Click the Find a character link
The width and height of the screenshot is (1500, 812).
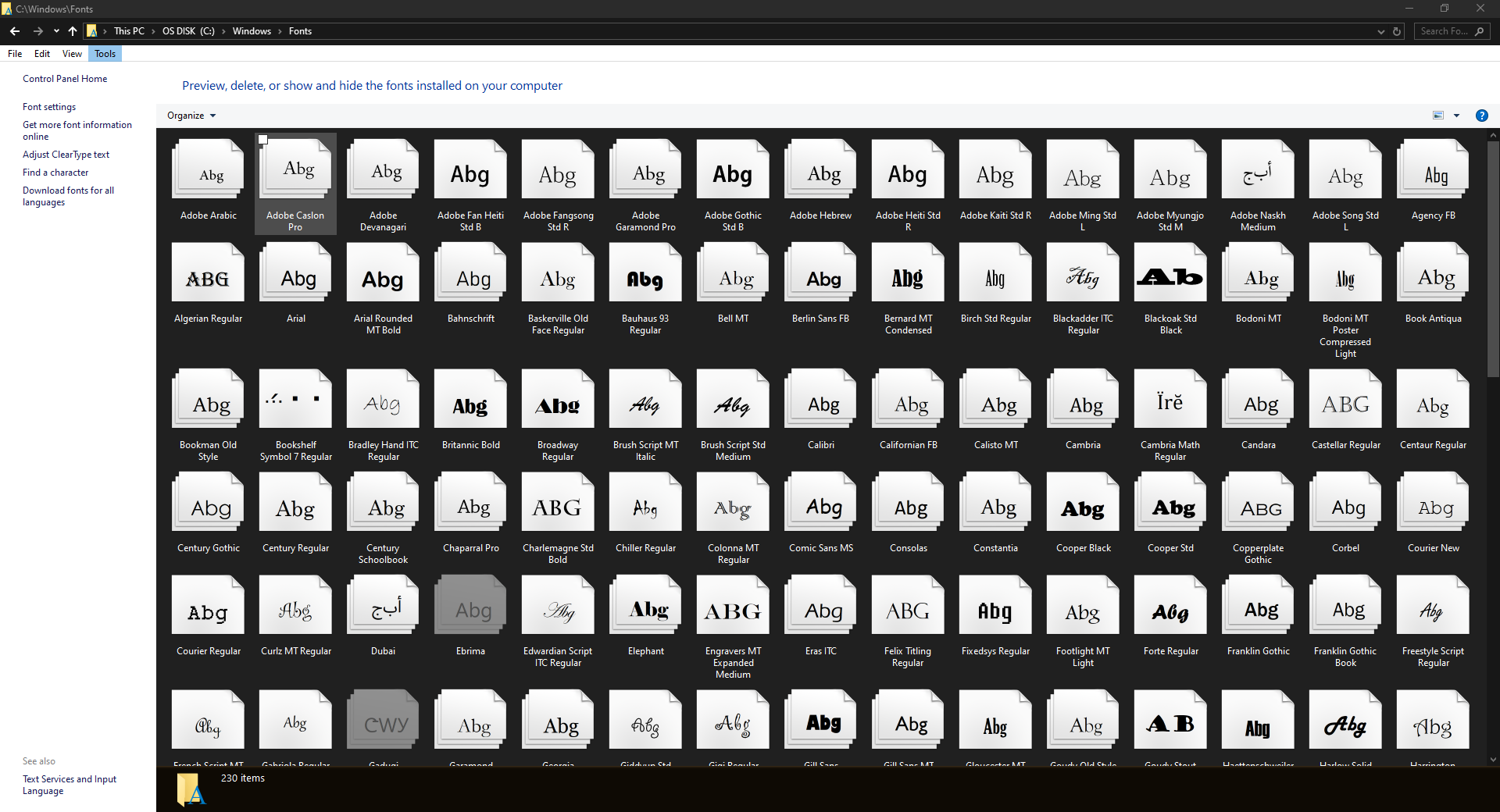click(x=55, y=173)
